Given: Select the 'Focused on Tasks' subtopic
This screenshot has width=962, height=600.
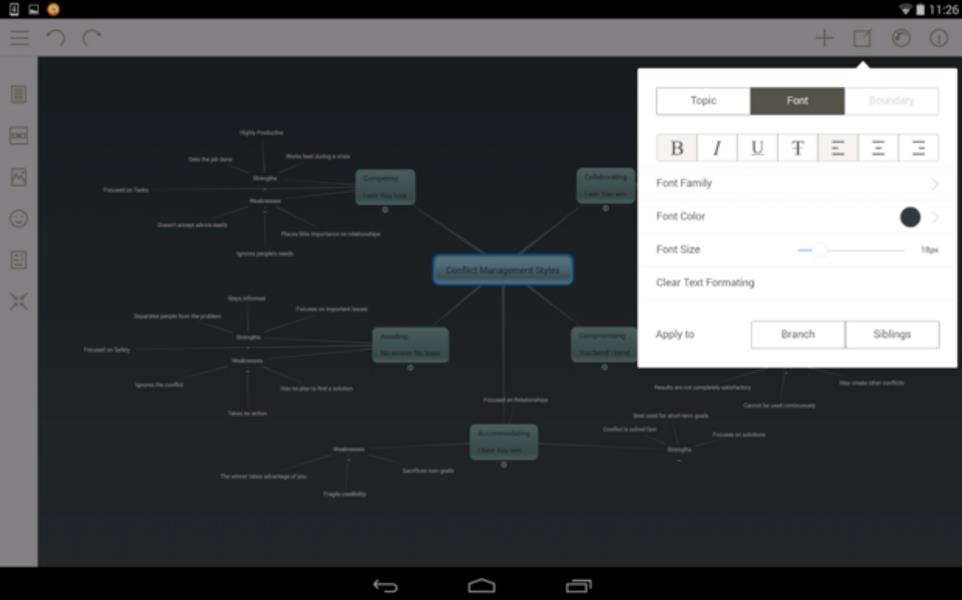Looking at the screenshot, I should coord(126,190).
